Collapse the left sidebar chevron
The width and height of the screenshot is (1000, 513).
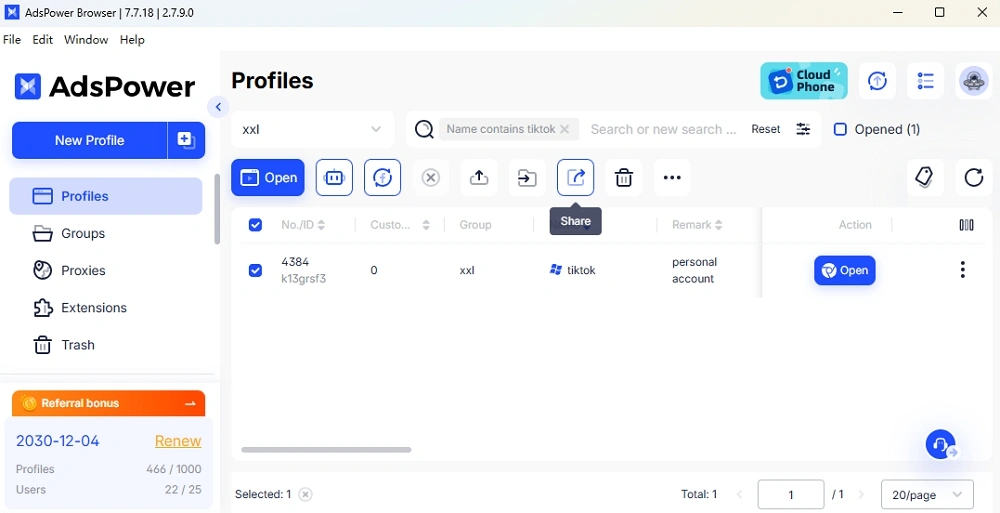[218, 107]
